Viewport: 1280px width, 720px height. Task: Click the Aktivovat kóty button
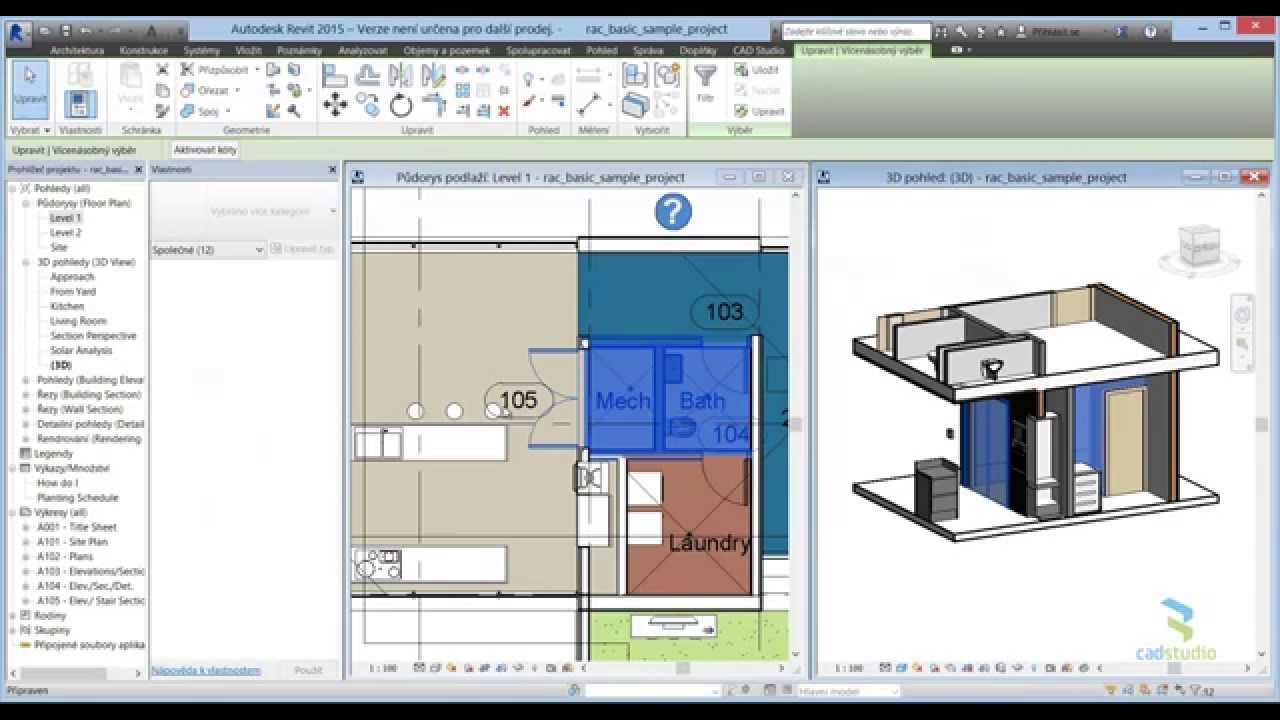pyautogui.click(x=205, y=150)
